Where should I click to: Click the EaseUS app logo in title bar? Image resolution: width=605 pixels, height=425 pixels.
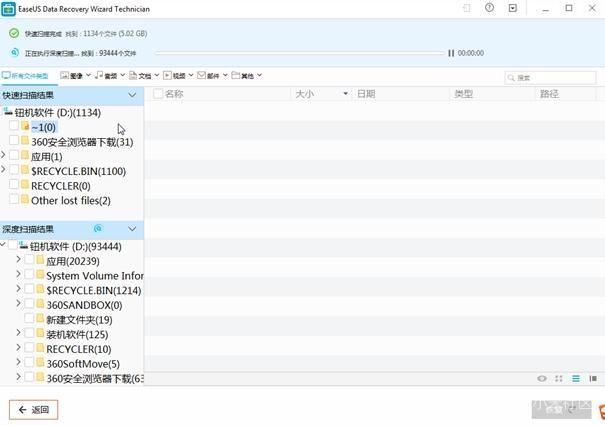tap(8, 9)
